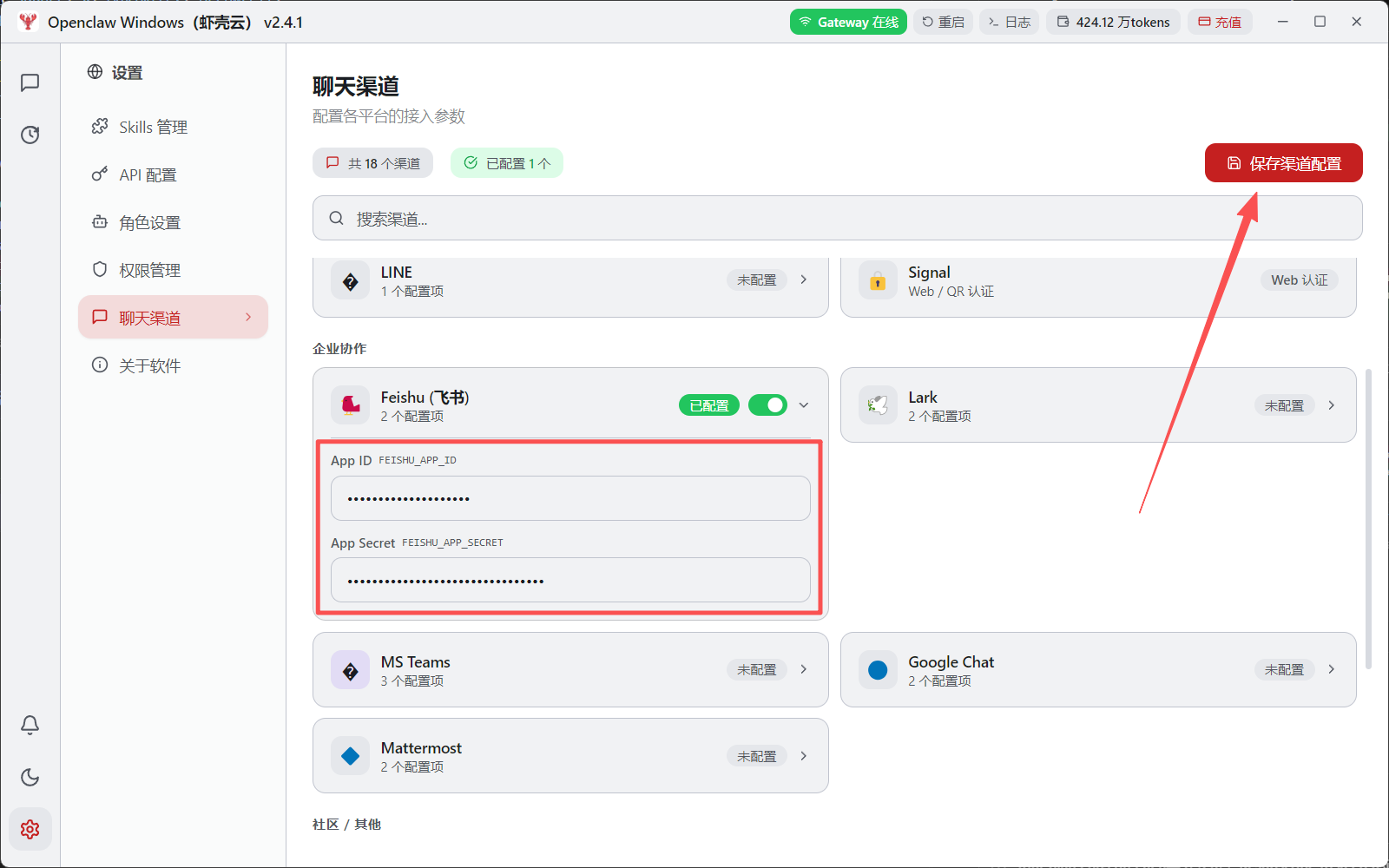1389x868 pixels.
Task: Open Skills 管理 settings page
Action: (173, 127)
